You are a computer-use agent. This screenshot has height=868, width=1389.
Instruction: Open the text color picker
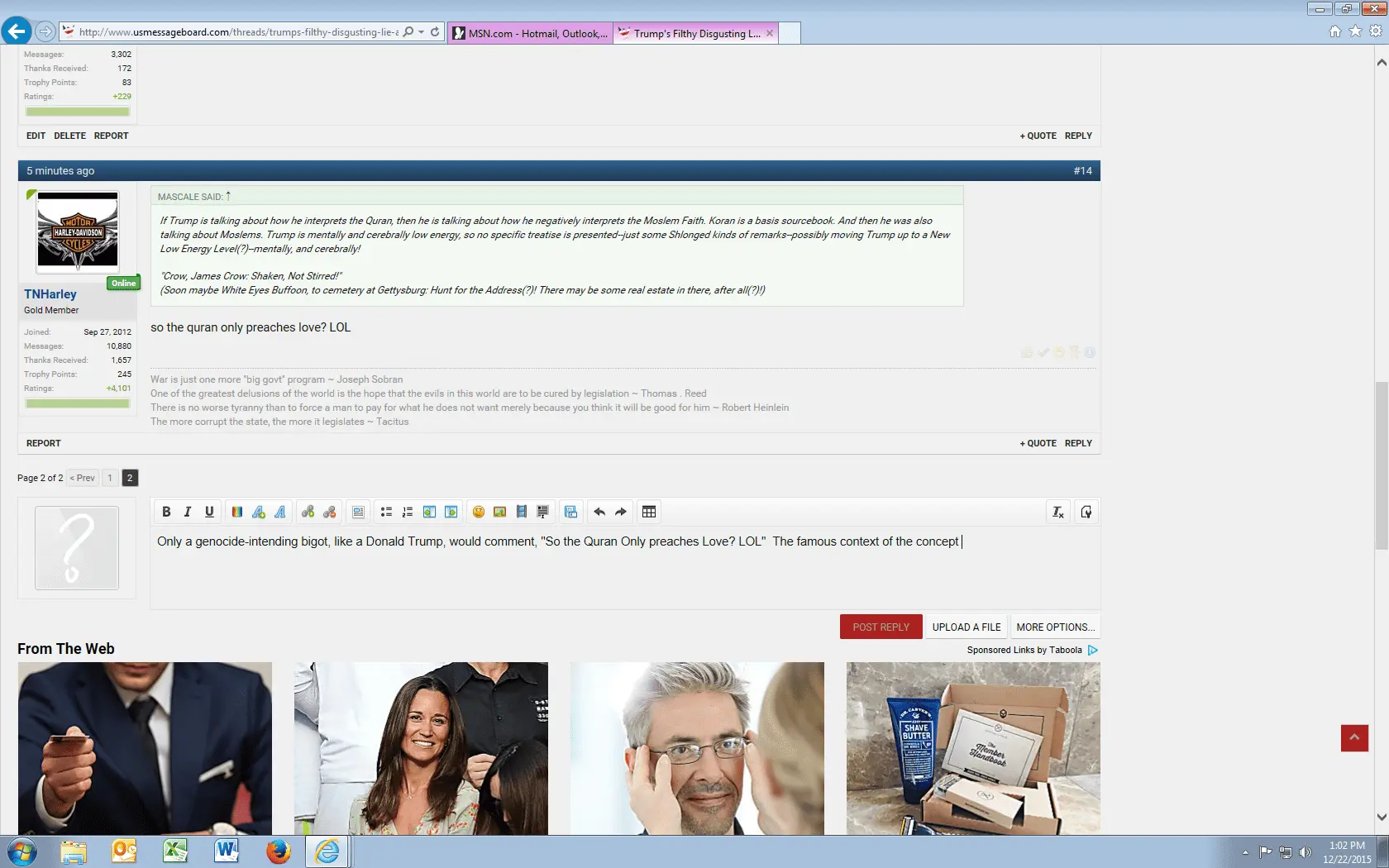click(237, 513)
